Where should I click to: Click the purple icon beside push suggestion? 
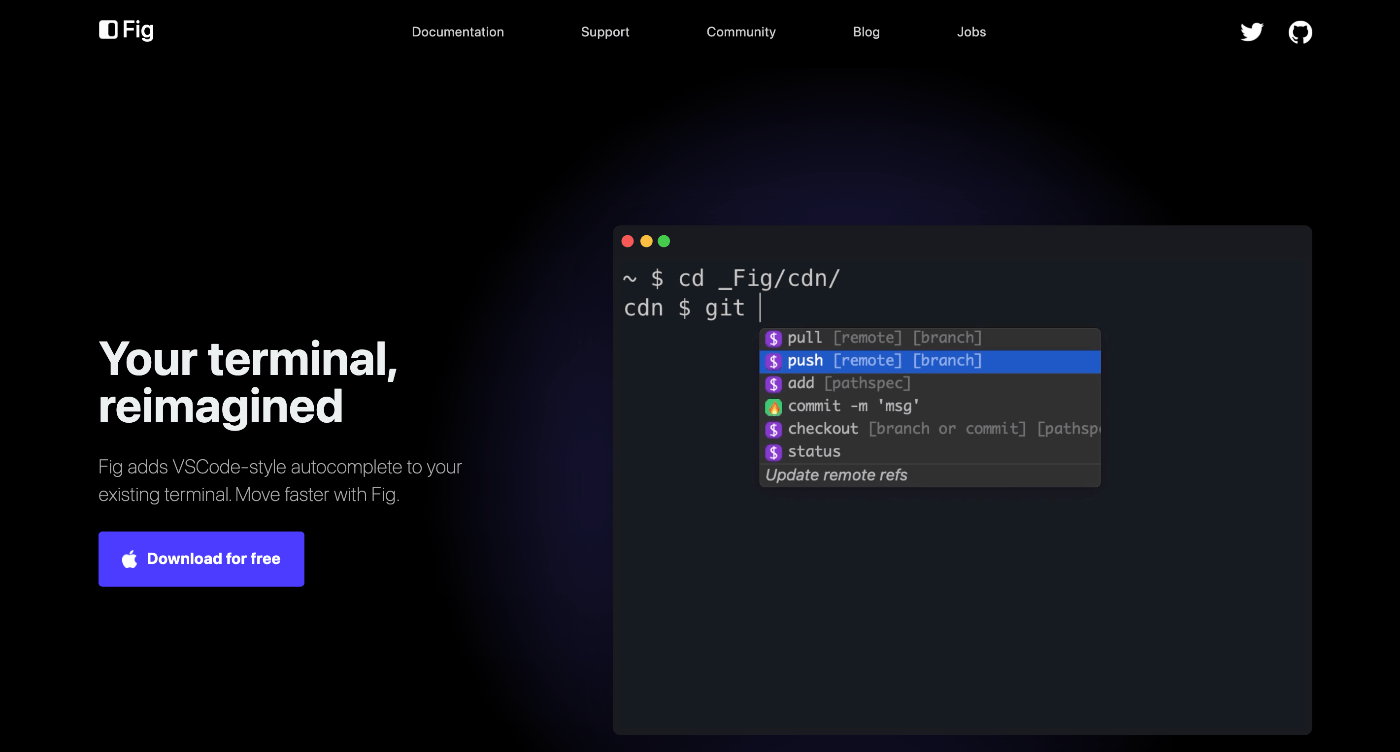773,361
